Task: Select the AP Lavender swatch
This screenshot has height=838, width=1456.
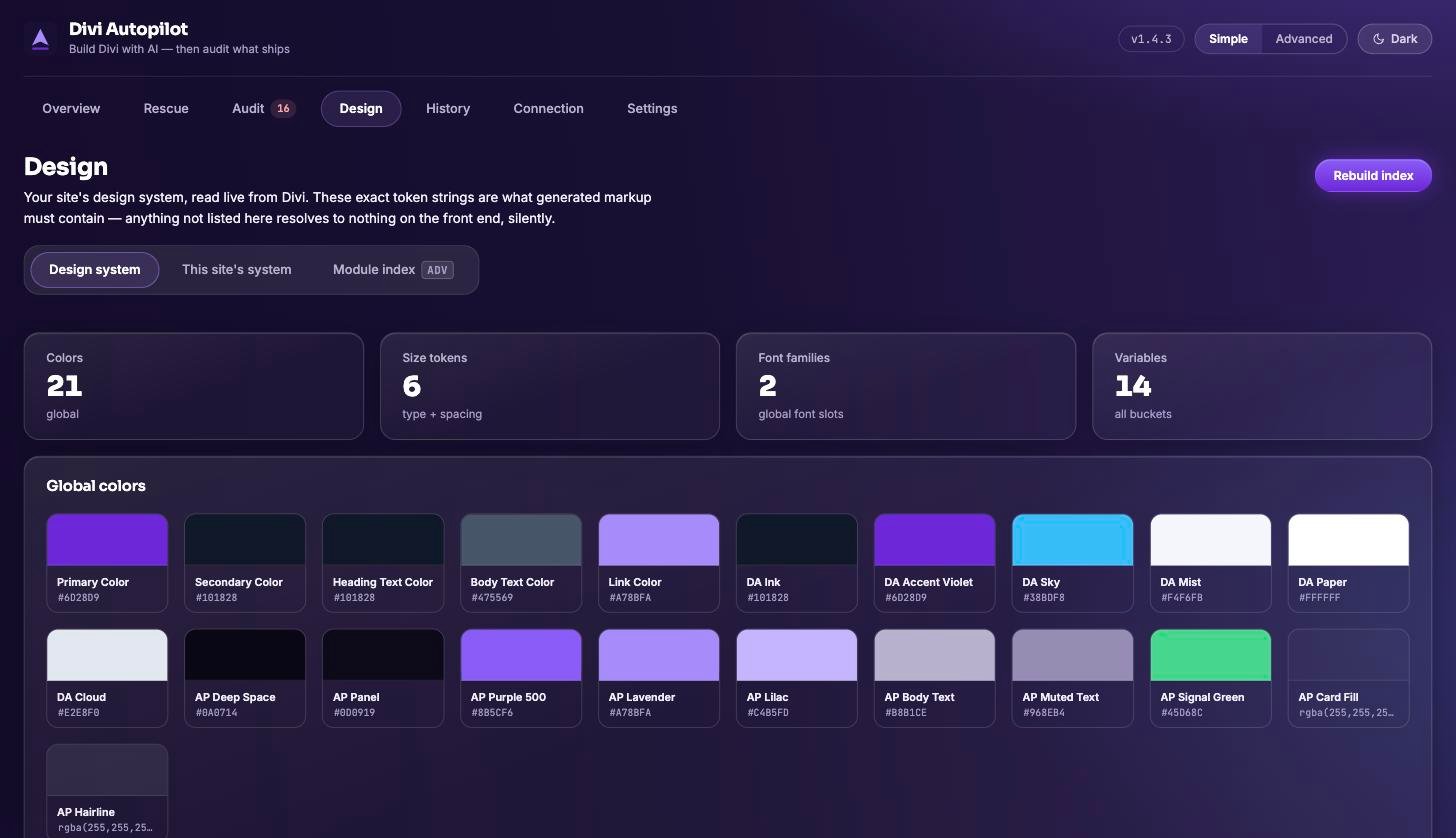Action: coord(659,678)
